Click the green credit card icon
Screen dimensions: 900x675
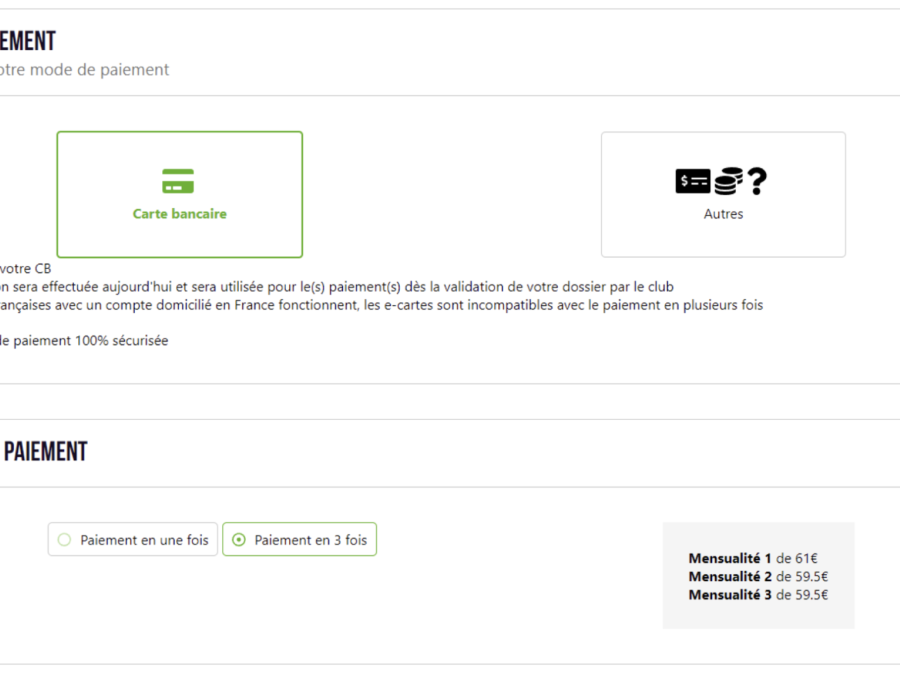pyautogui.click(x=178, y=181)
